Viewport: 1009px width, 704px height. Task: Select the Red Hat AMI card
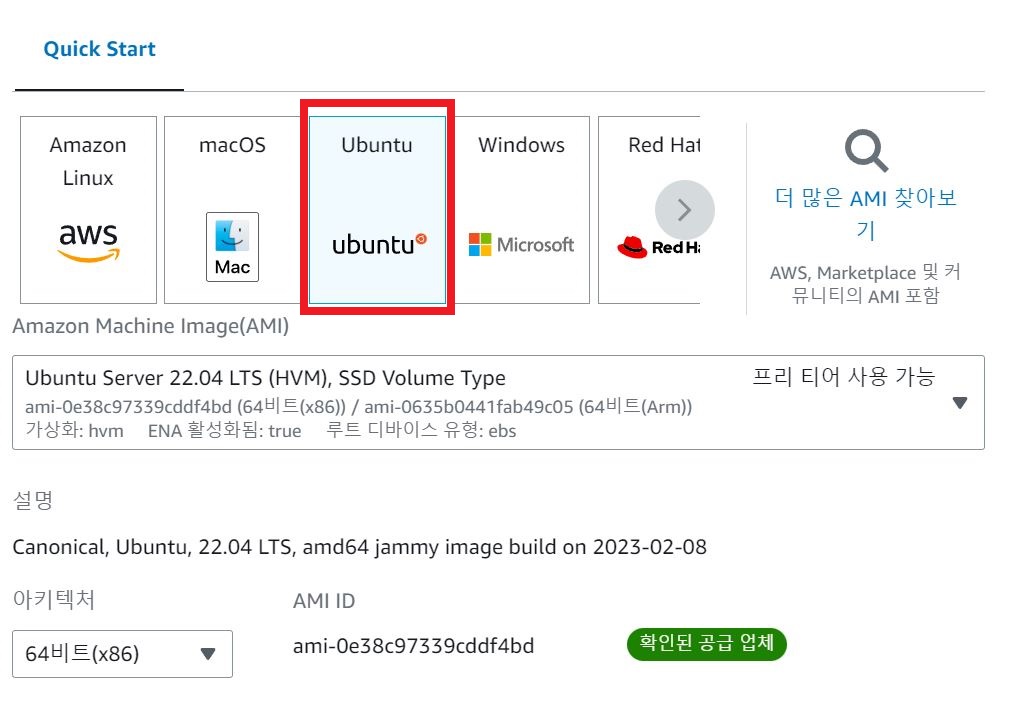click(649, 210)
